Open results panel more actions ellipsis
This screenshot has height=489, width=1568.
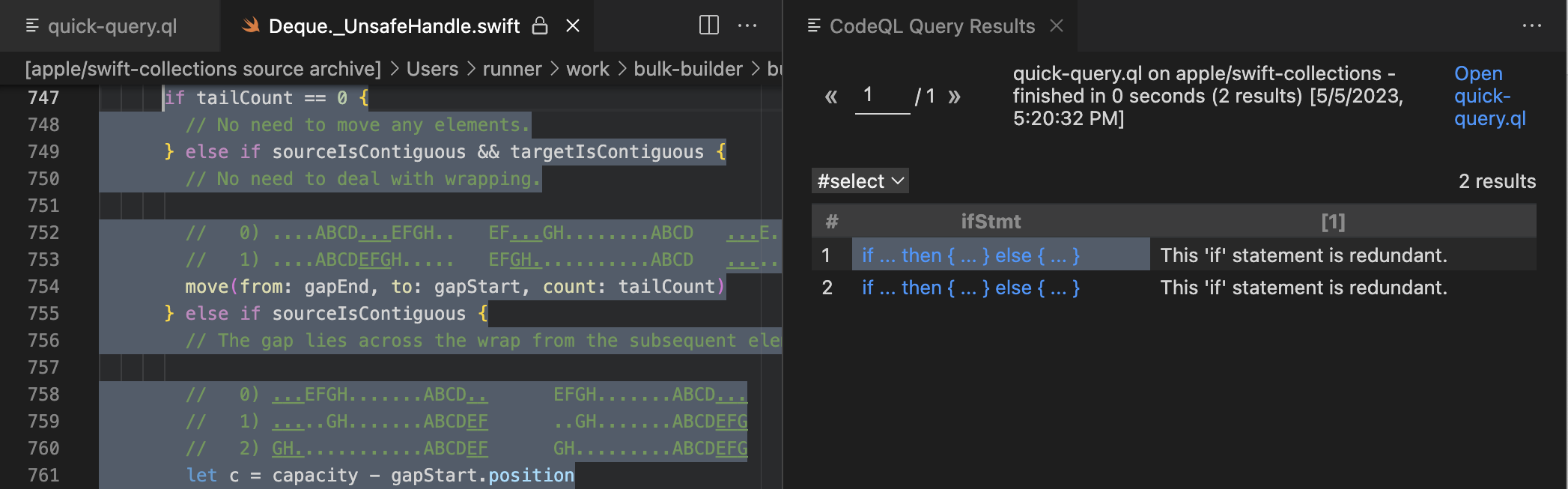(x=1531, y=26)
